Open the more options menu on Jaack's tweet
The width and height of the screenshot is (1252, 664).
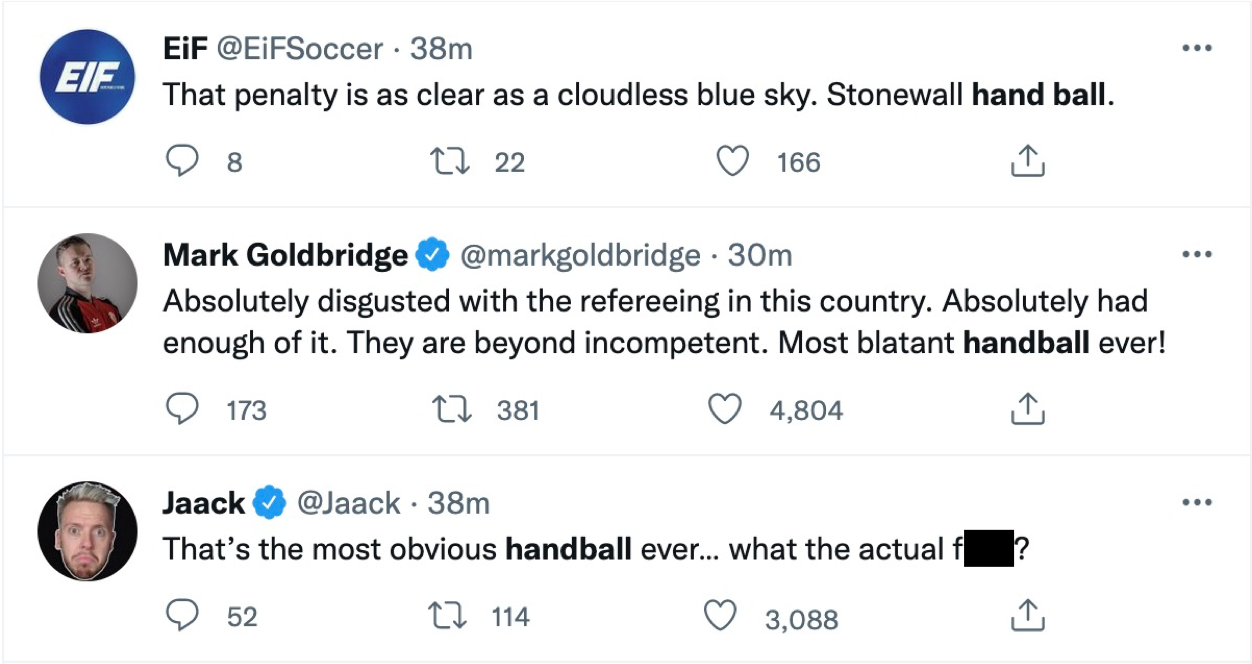coord(1197,501)
